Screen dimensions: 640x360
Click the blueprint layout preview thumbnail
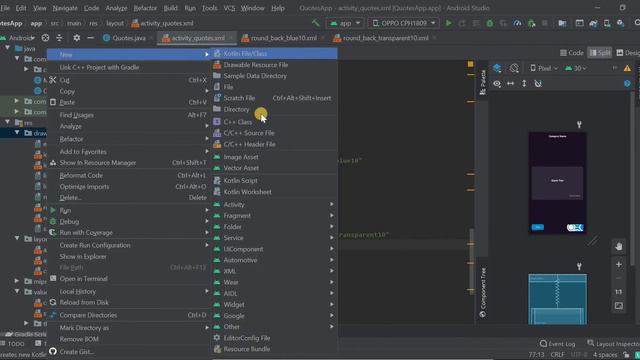(557, 299)
